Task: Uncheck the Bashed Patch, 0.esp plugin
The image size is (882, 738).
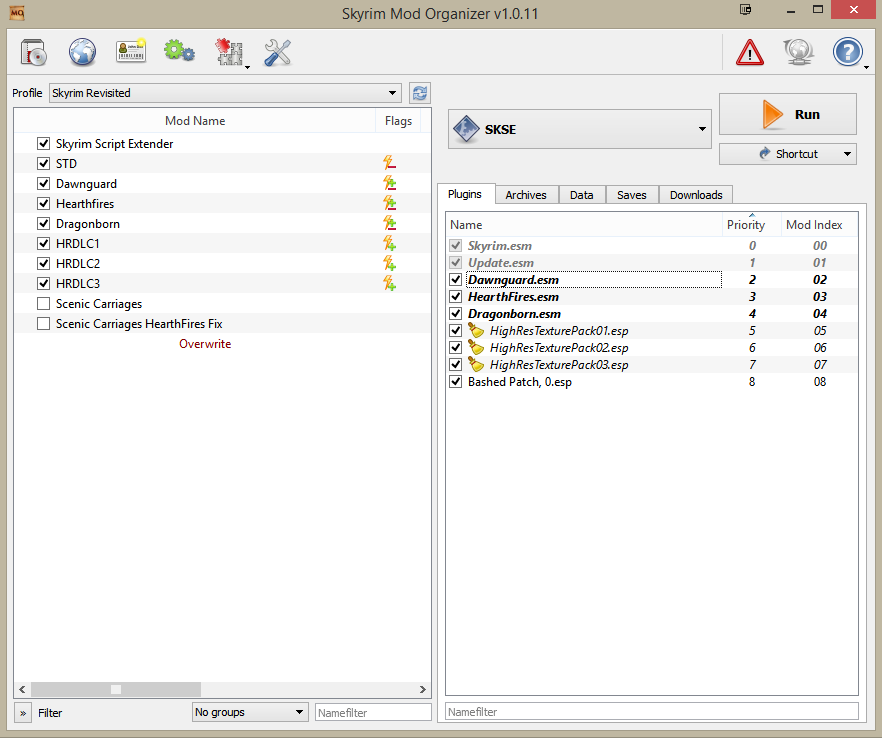Action: coord(456,381)
